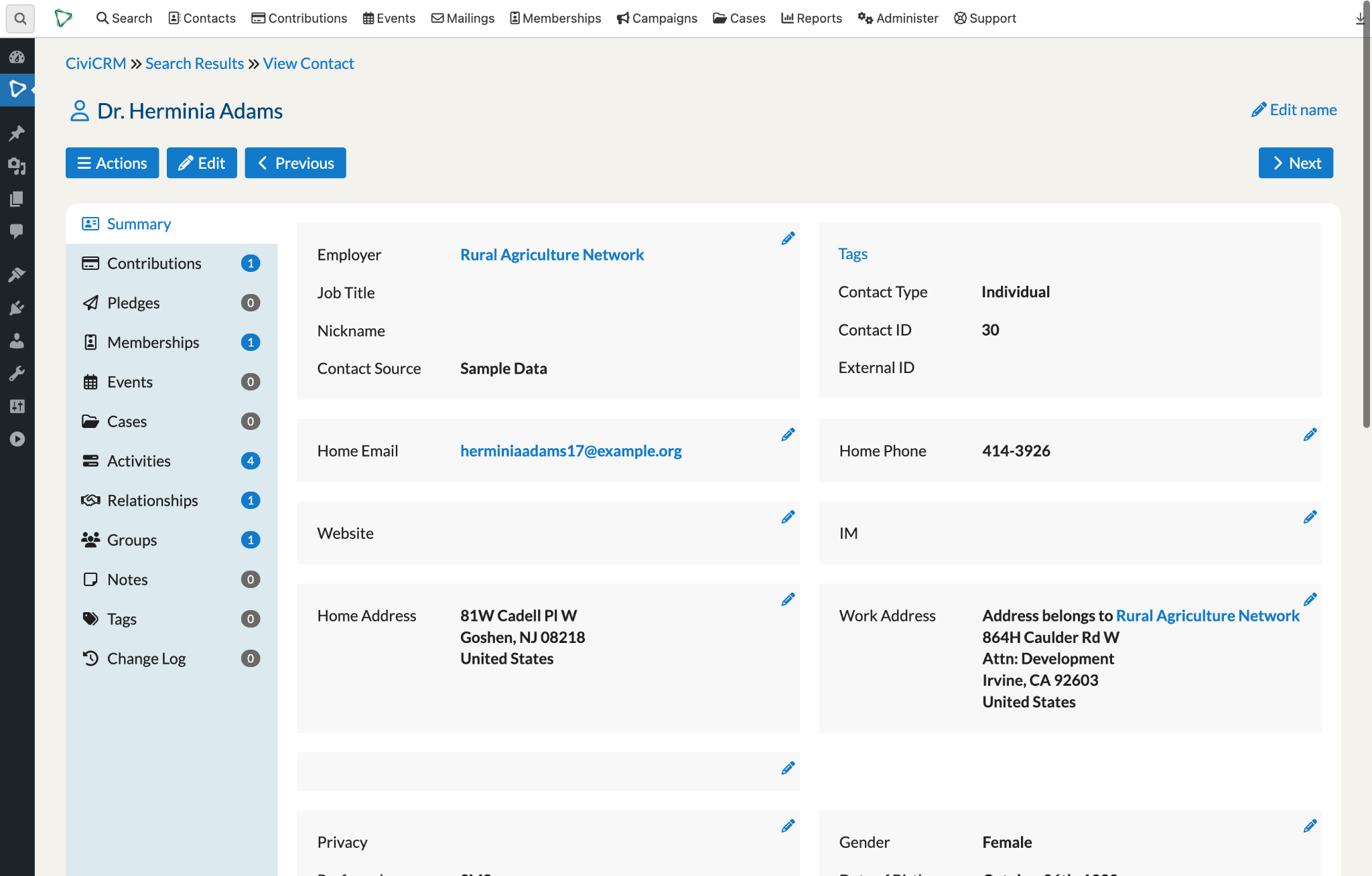Open the appearance brush icon in sidebar
1372x876 pixels.
click(x=17, y=275)
